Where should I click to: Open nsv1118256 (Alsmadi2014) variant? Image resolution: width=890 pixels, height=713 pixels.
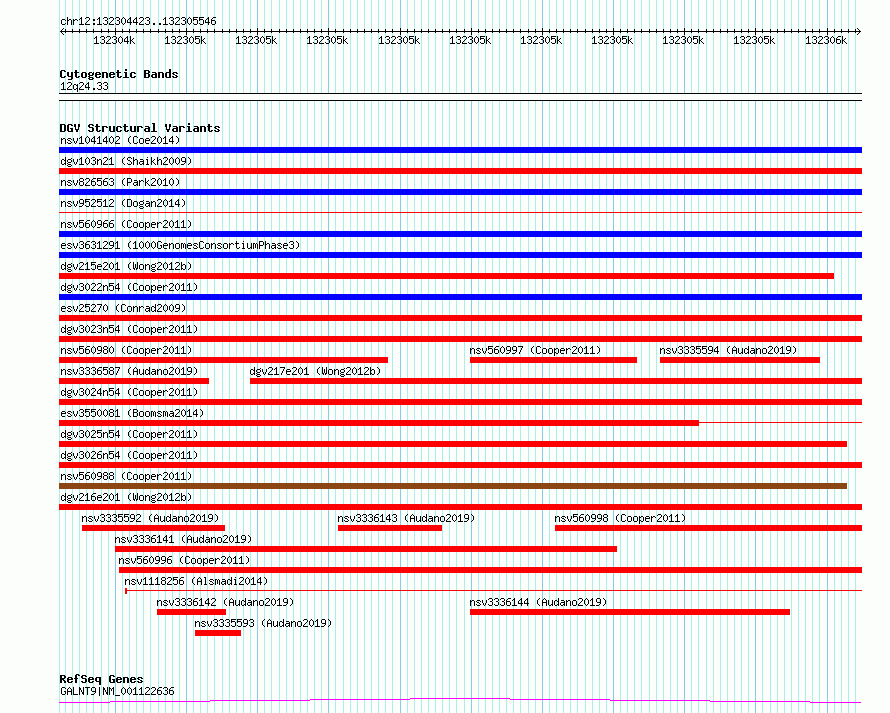pyautogui.click(x=196, y=581)
